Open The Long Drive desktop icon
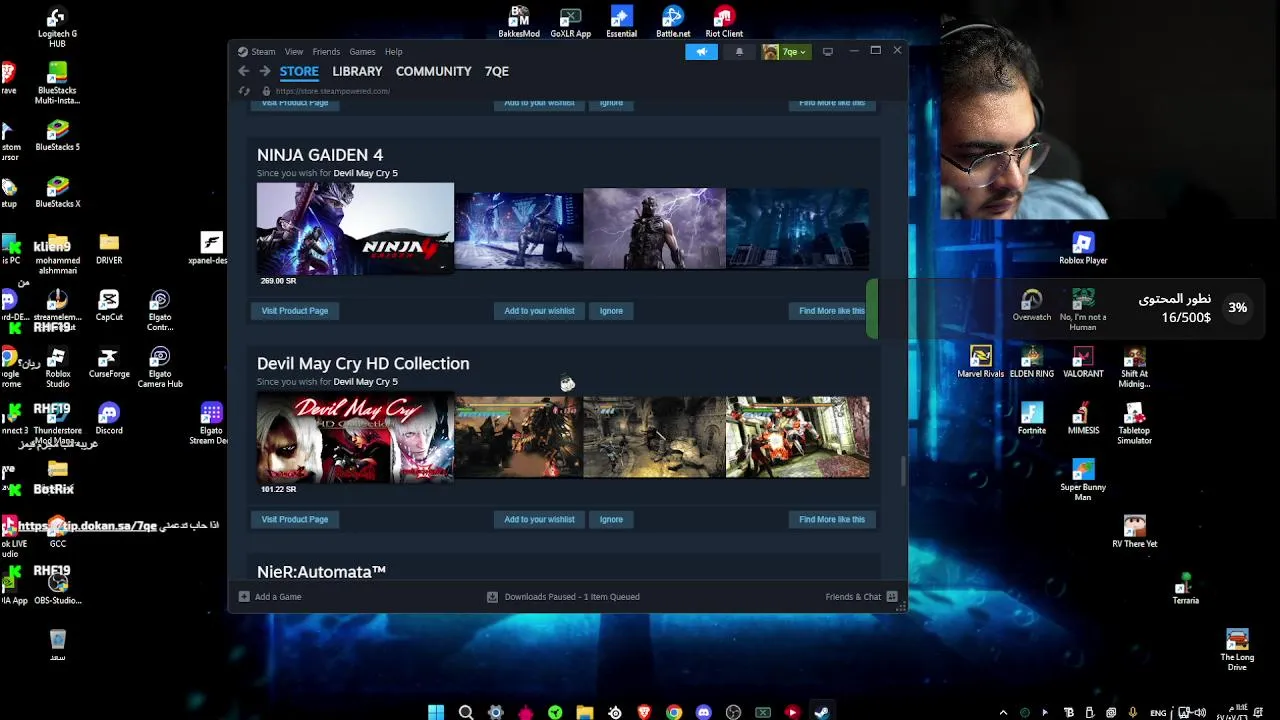Screen dimensions: 1280x720 point(1237,650)
